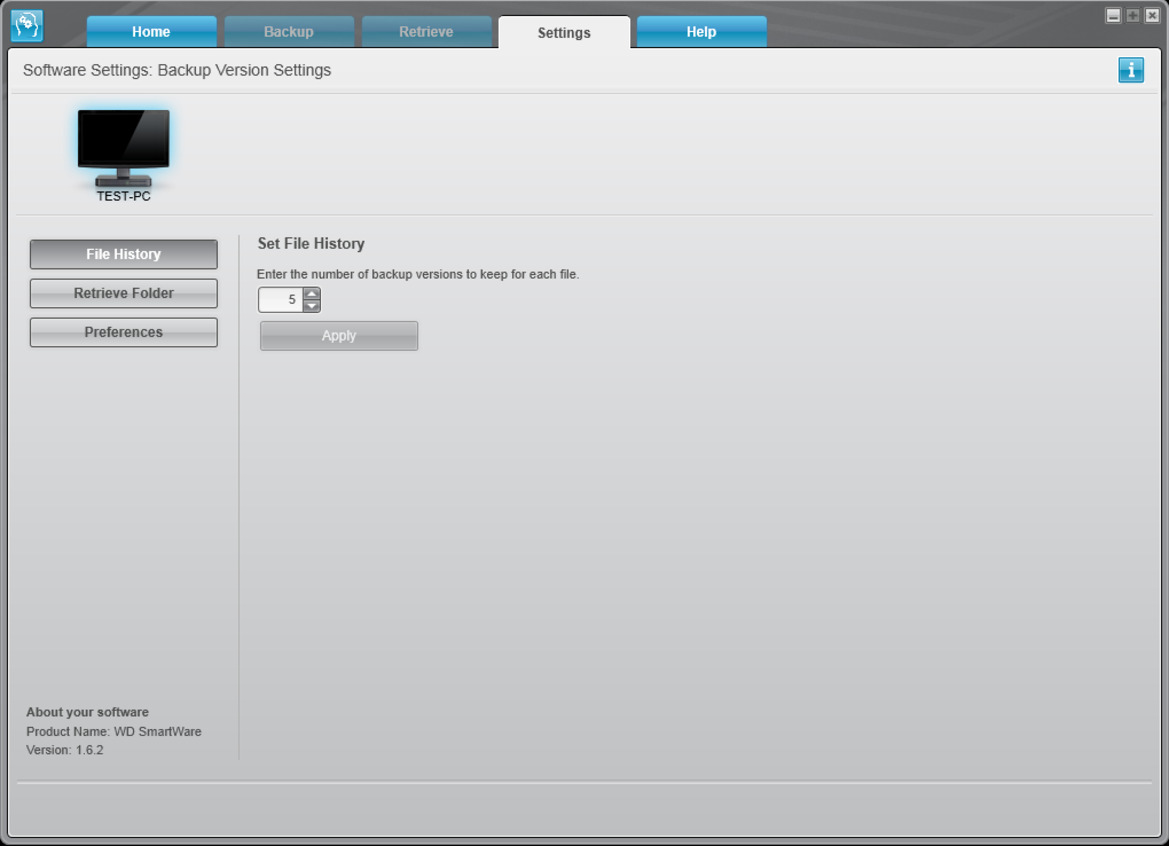The height and width of the screenshot is (846, 1169).
Task: Click the 'Set File History' heading
Action: (x=311, y=244)
